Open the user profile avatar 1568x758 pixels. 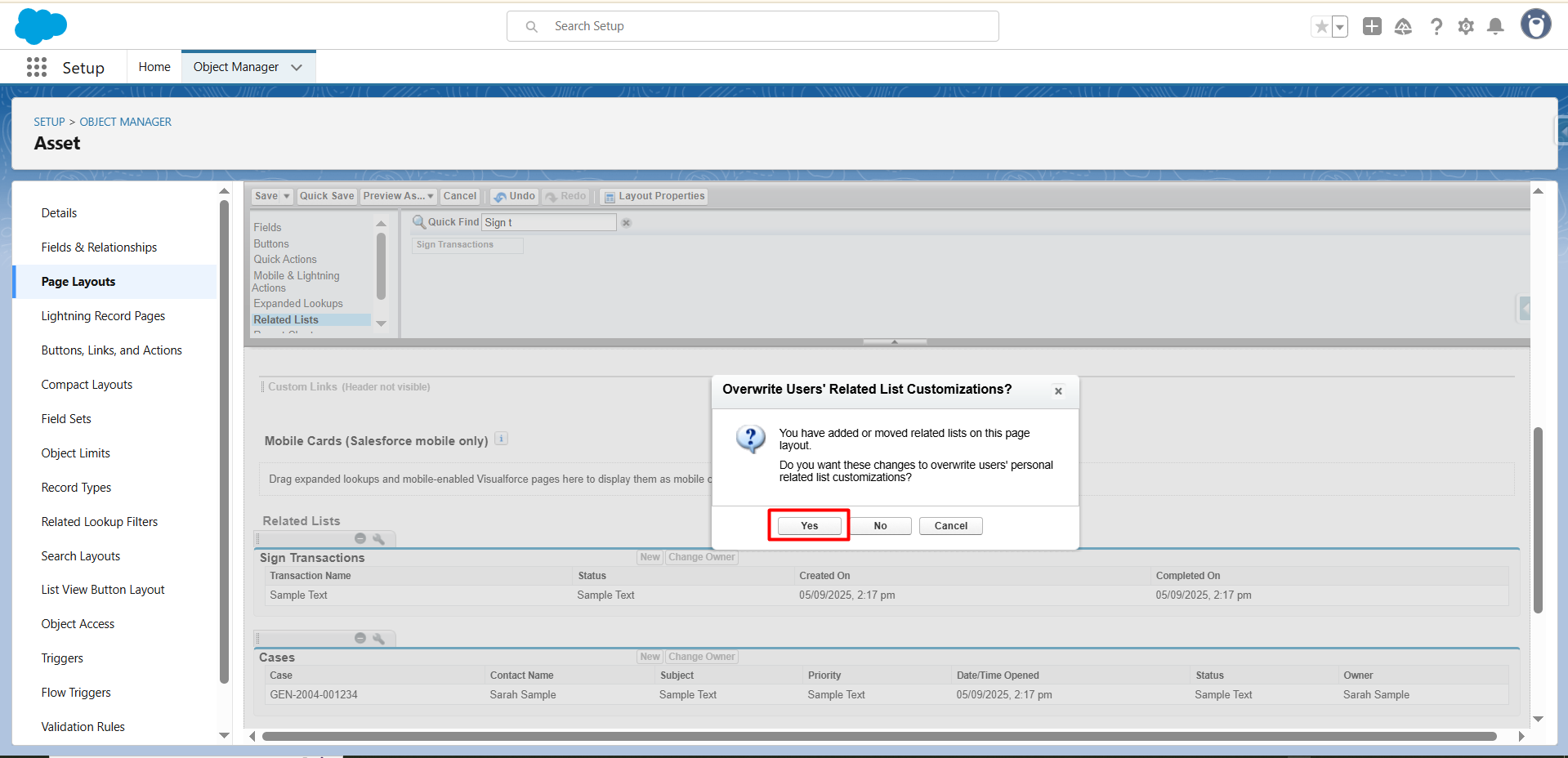[x=1535, y=25]
